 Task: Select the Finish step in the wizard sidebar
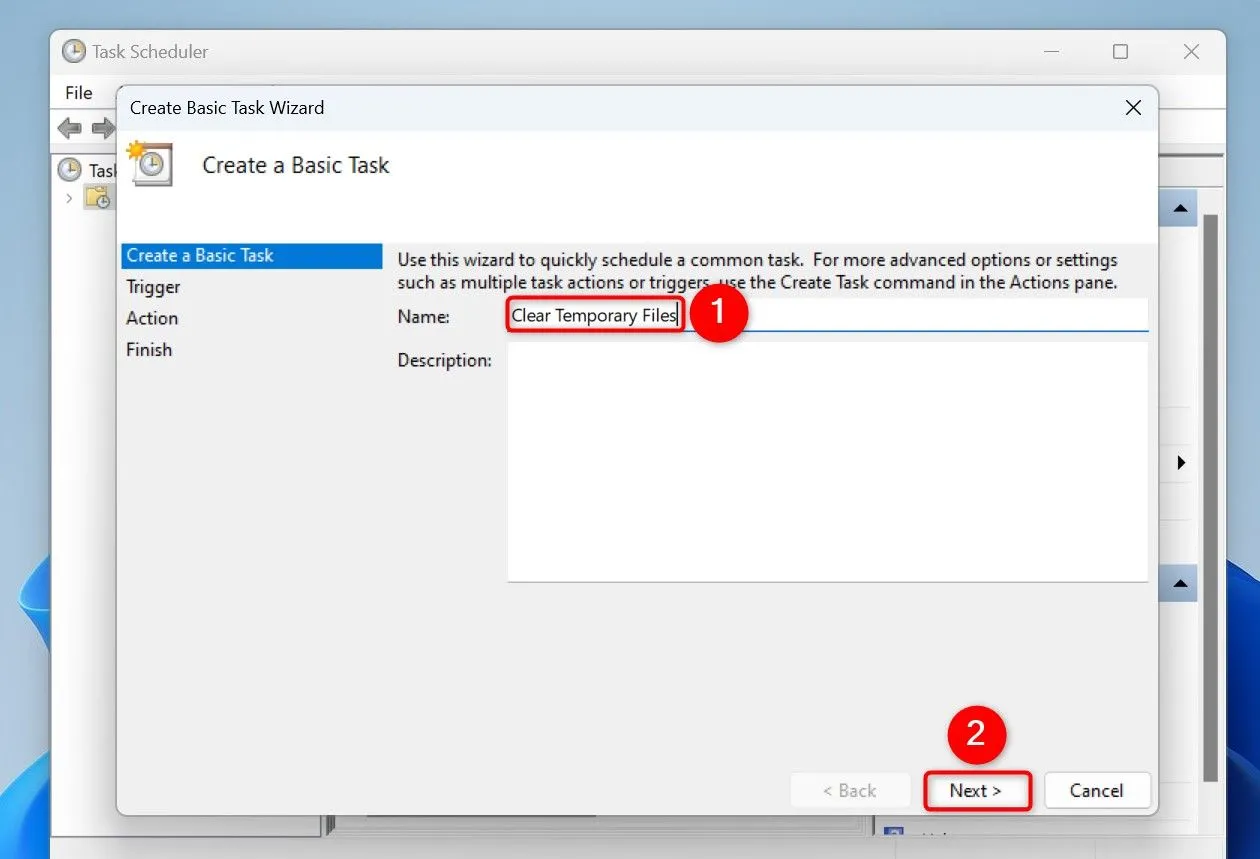(149, 349)
